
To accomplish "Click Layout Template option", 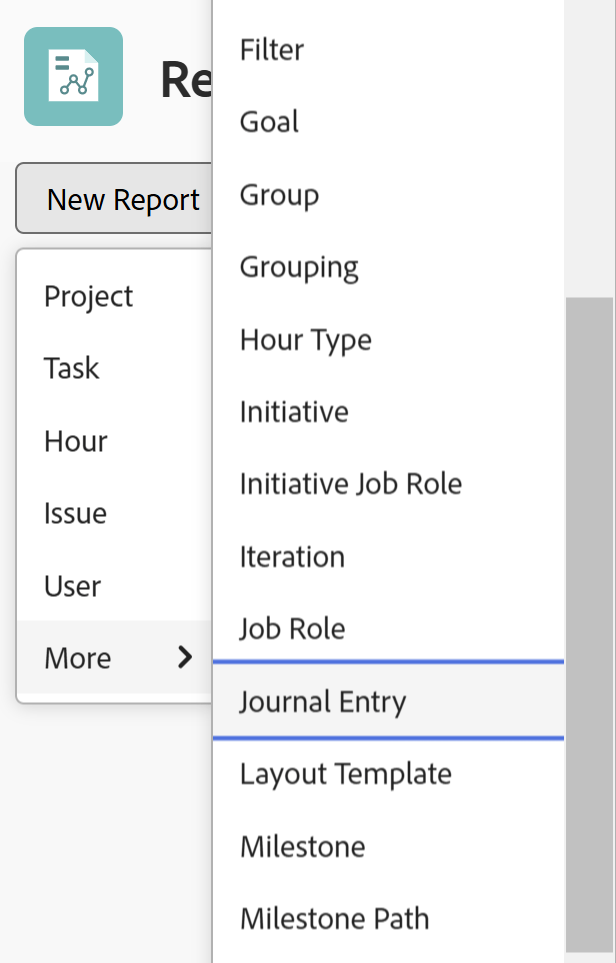I will [x=346, y=774].
